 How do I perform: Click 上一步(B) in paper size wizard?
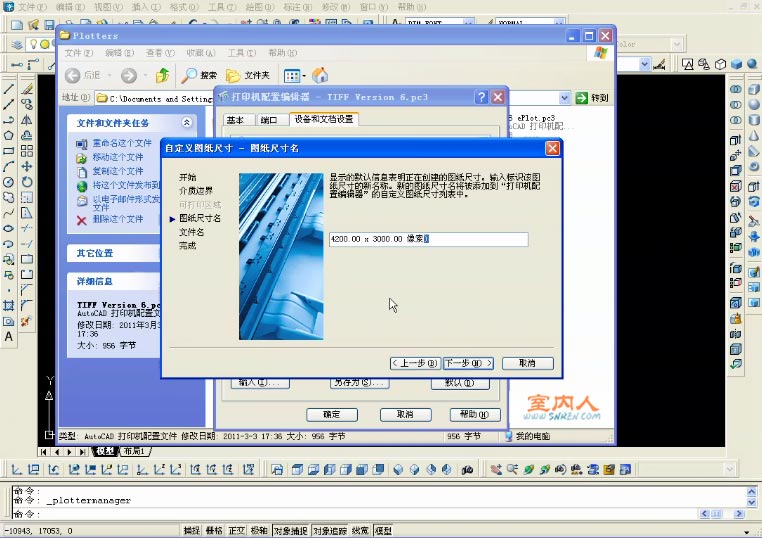click(x=416, y=363)
